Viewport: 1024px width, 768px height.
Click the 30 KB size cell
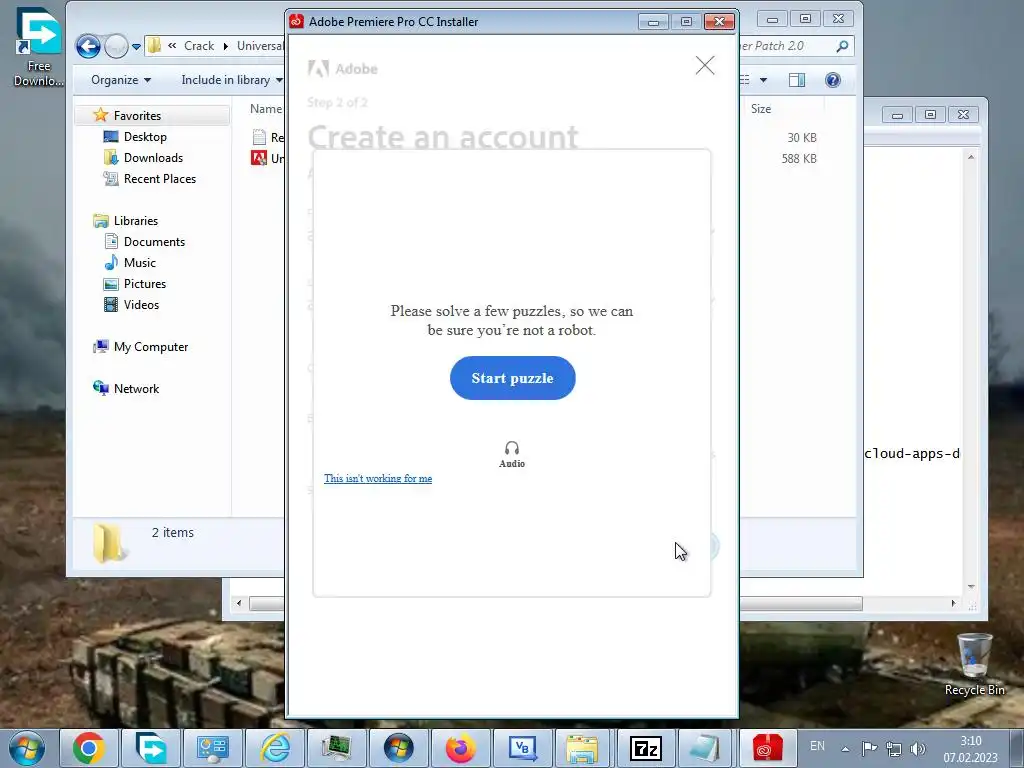click(802, 138)
